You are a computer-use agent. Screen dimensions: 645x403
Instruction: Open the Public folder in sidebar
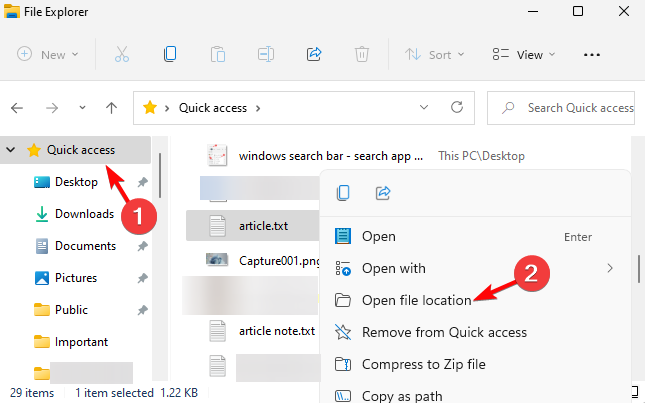point(71,310)
